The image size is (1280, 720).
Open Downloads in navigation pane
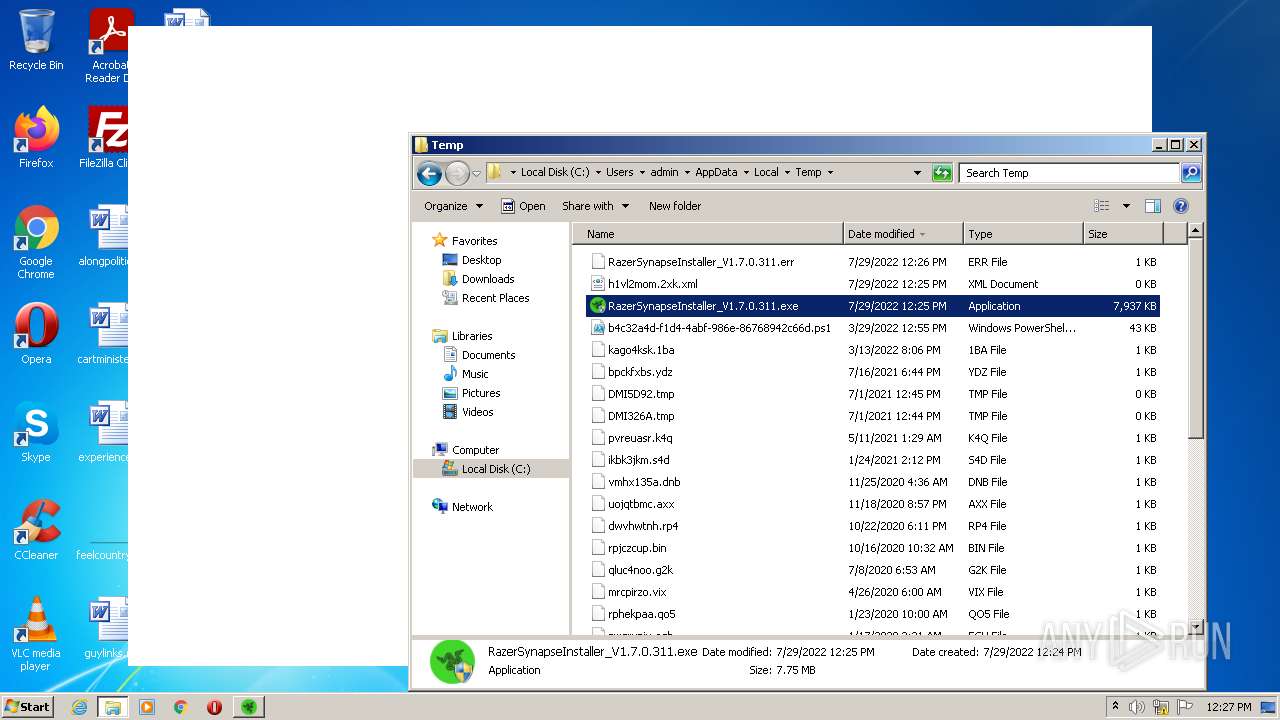click(x=487, y=279)
